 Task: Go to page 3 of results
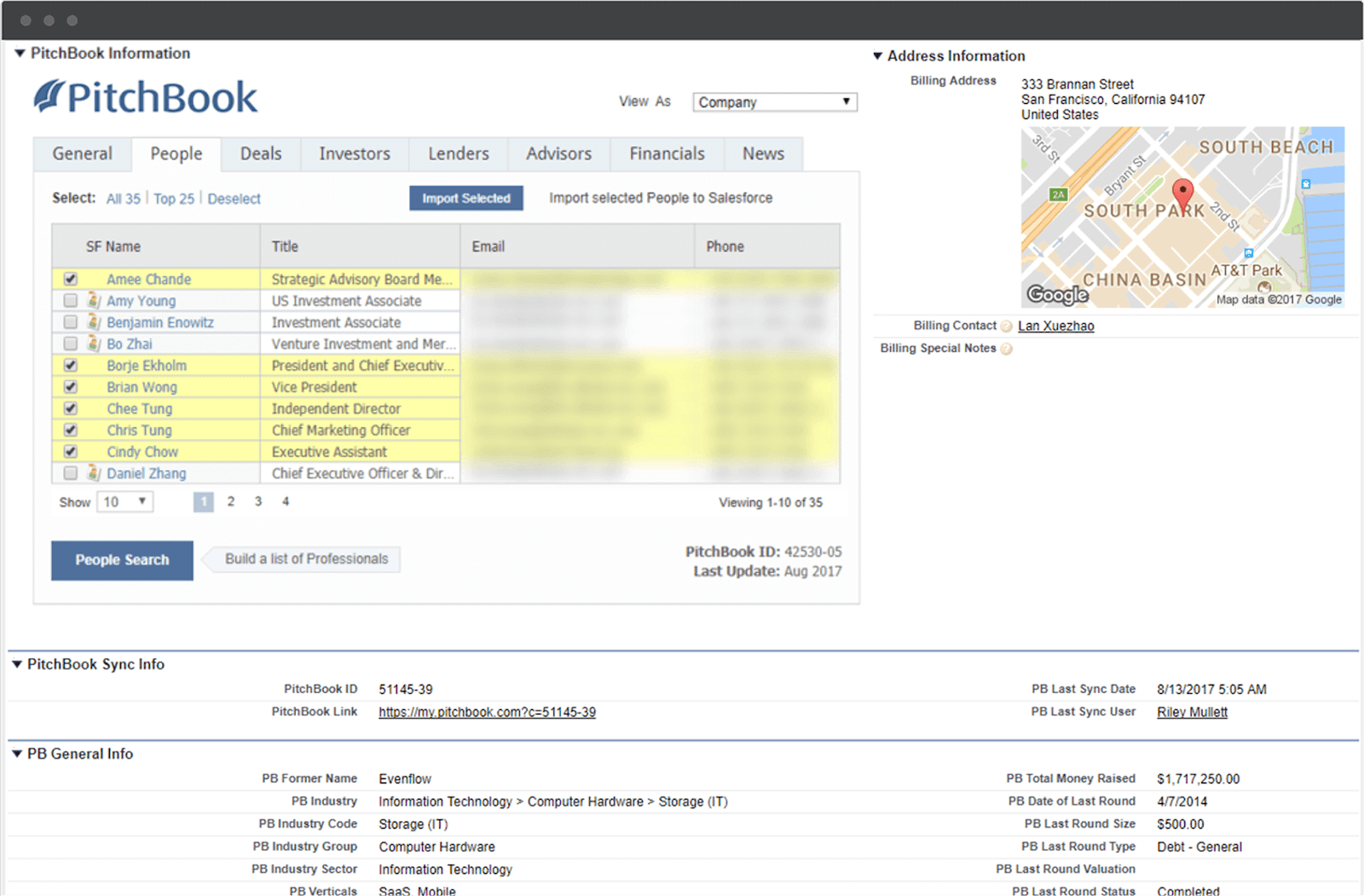[x=258, y=501]
